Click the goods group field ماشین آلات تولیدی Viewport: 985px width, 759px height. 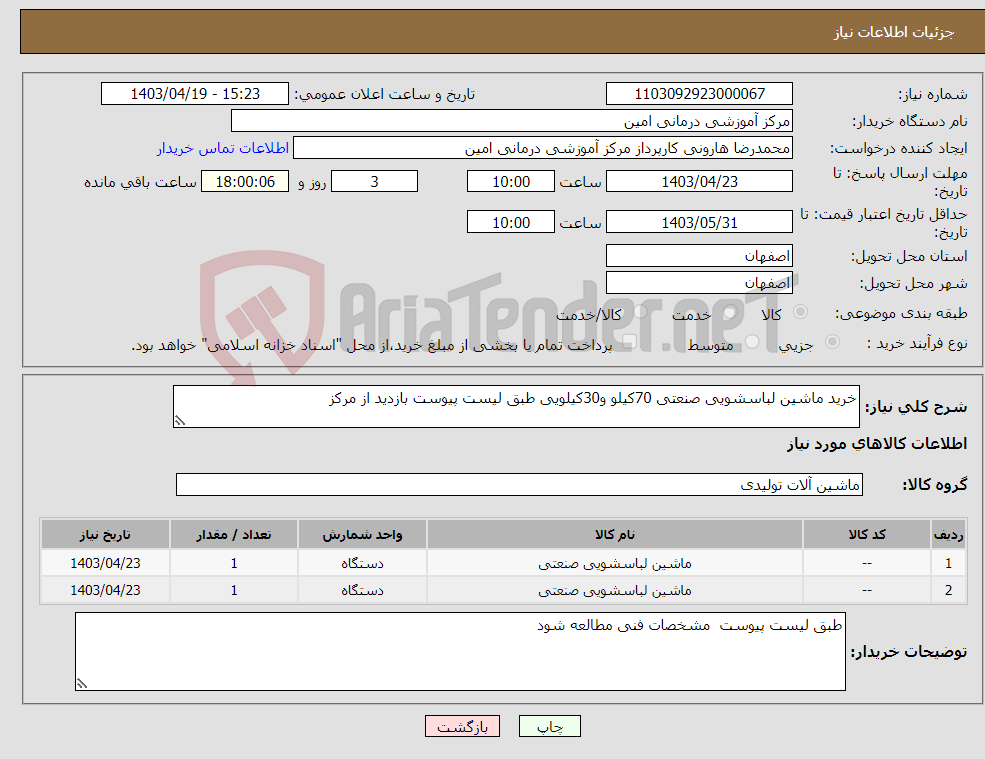tap(520, 484)
